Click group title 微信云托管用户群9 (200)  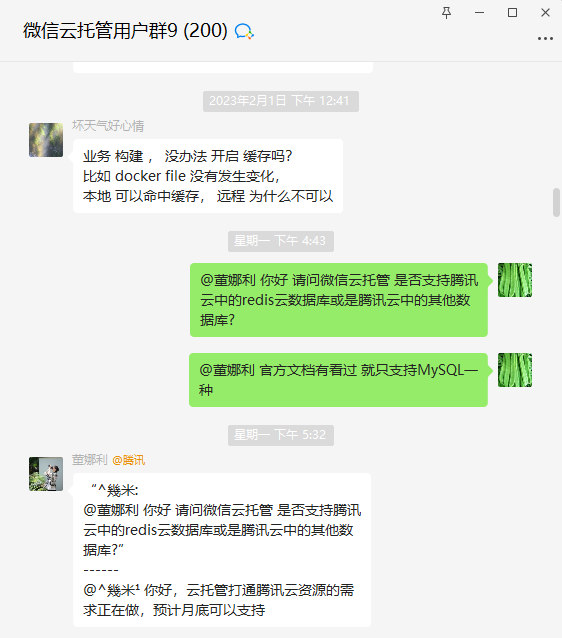(125, 31)
